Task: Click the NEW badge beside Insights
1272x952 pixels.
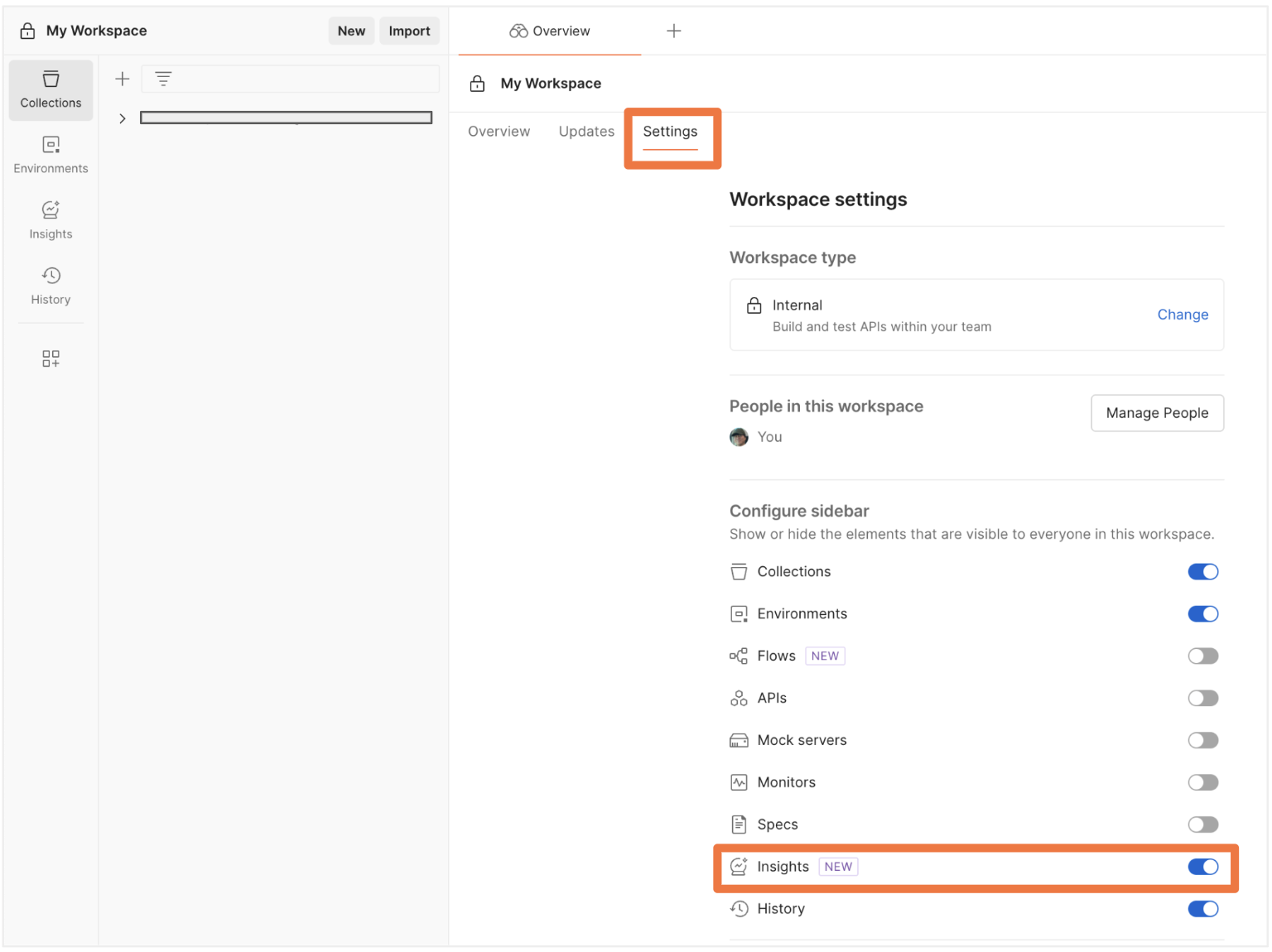Action: pyautogui.click(x=838, y=867)
